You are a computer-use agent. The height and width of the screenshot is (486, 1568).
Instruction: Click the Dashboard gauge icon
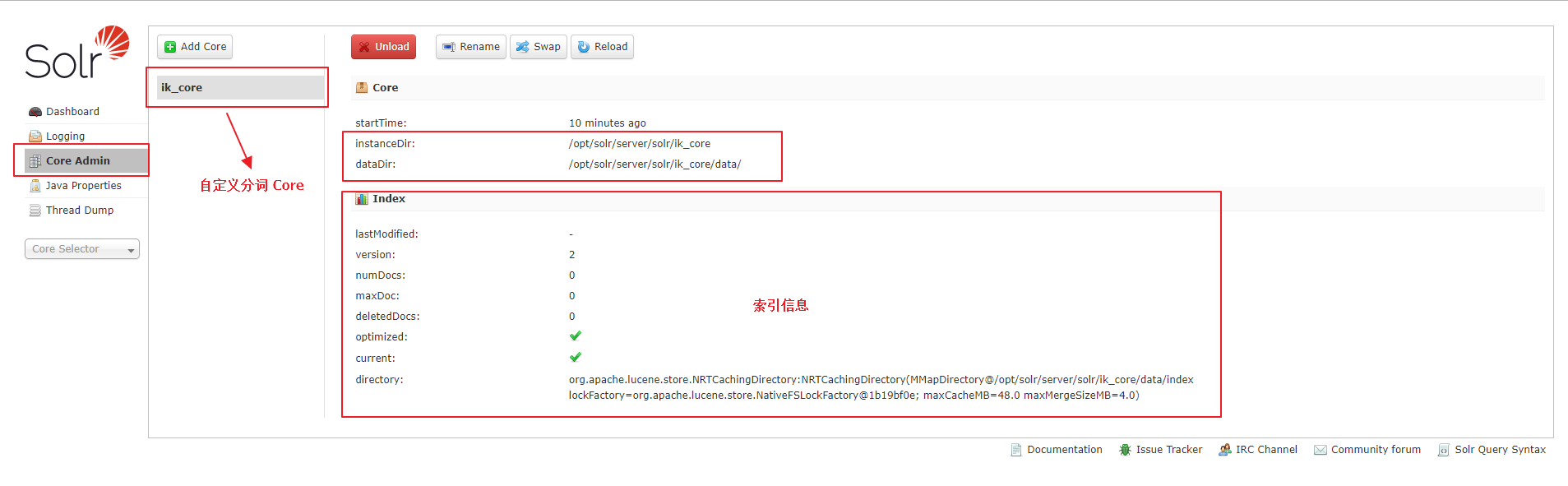click(x=35, y=112)
